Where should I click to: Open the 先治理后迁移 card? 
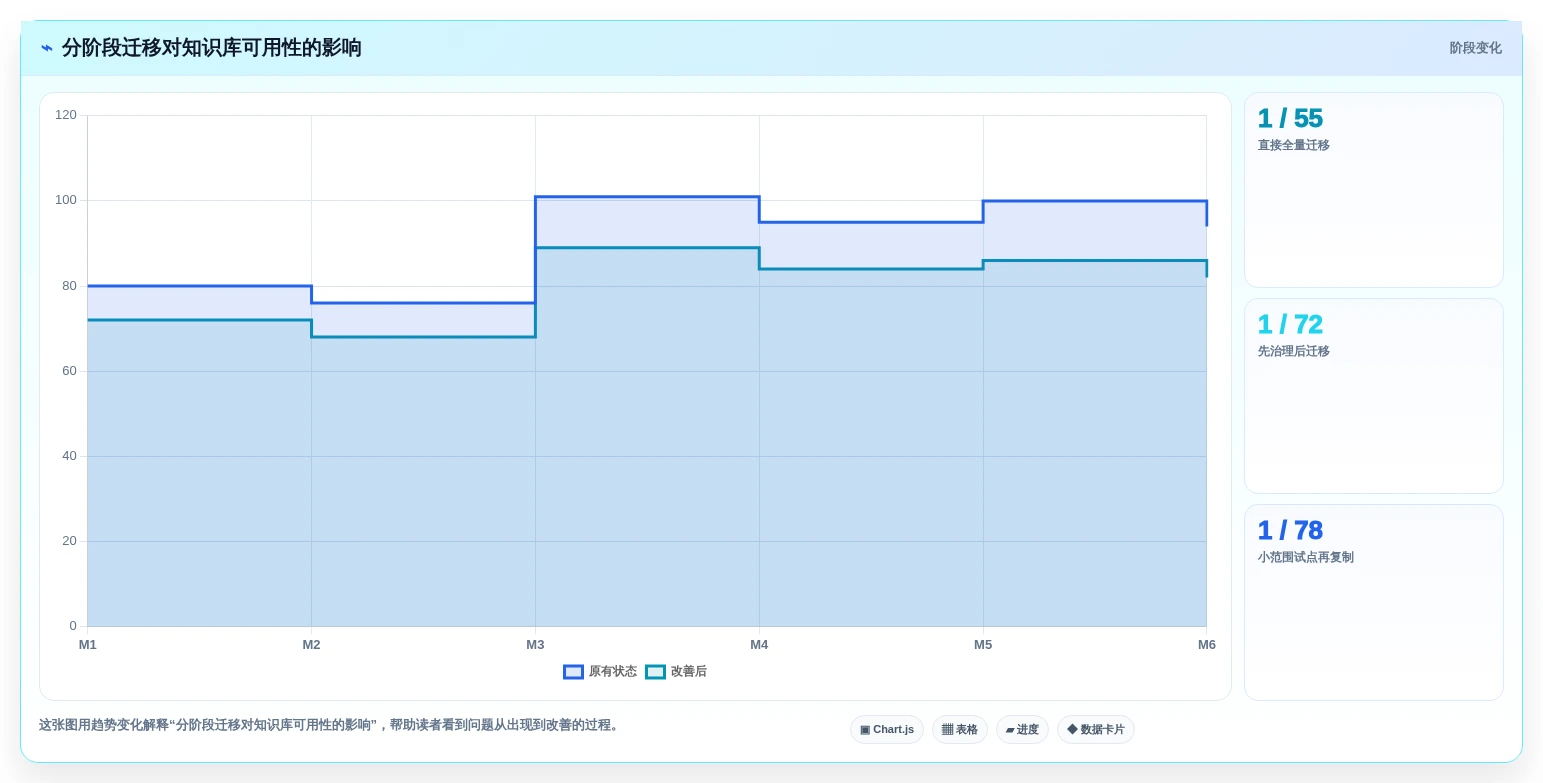point(1374,396)
